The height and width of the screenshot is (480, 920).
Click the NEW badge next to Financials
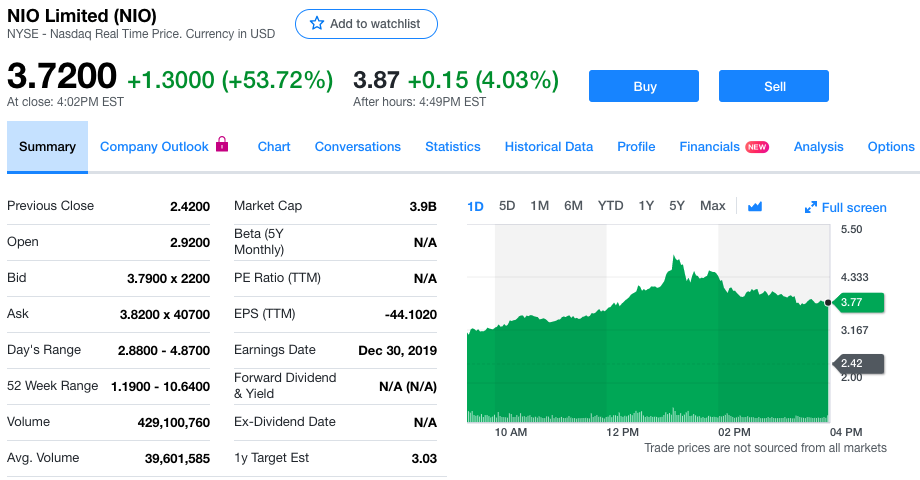tap(757, 147)
